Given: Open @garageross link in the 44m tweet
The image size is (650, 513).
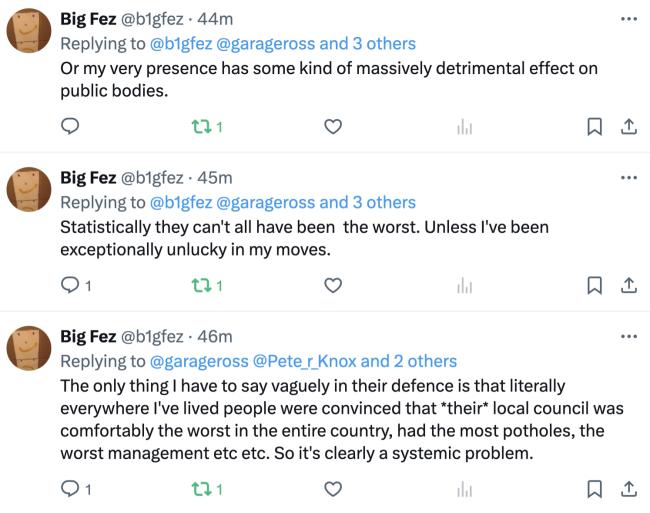Looking at the screenshot, I should click(265, 44).
